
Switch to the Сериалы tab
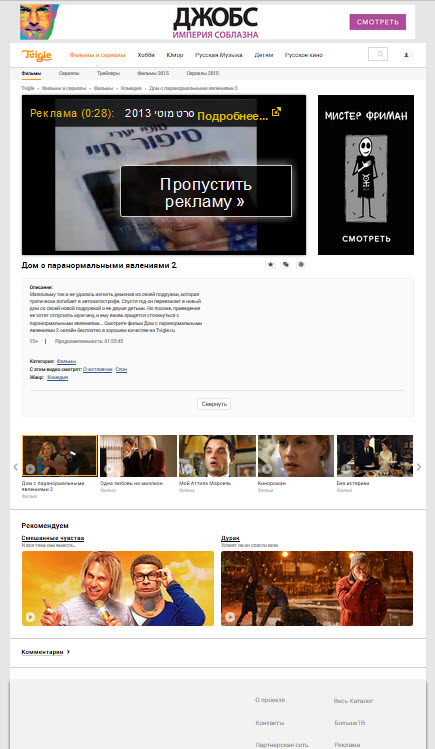click(x=69, y=74)
